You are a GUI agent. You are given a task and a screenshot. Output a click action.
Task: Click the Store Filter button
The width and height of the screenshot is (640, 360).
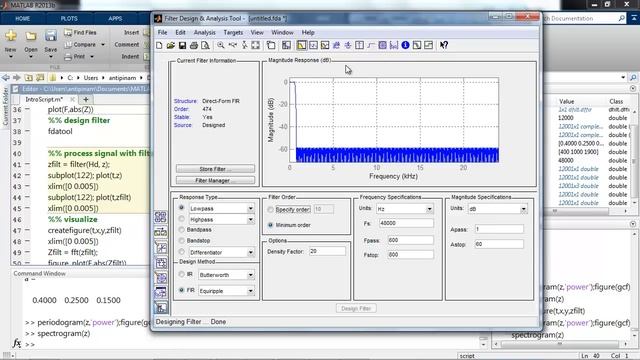[x=215, y=169]
